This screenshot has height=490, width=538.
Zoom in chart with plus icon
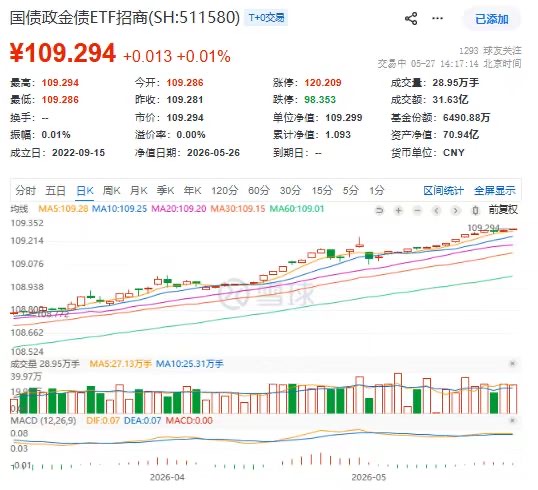tap(398, 210)
